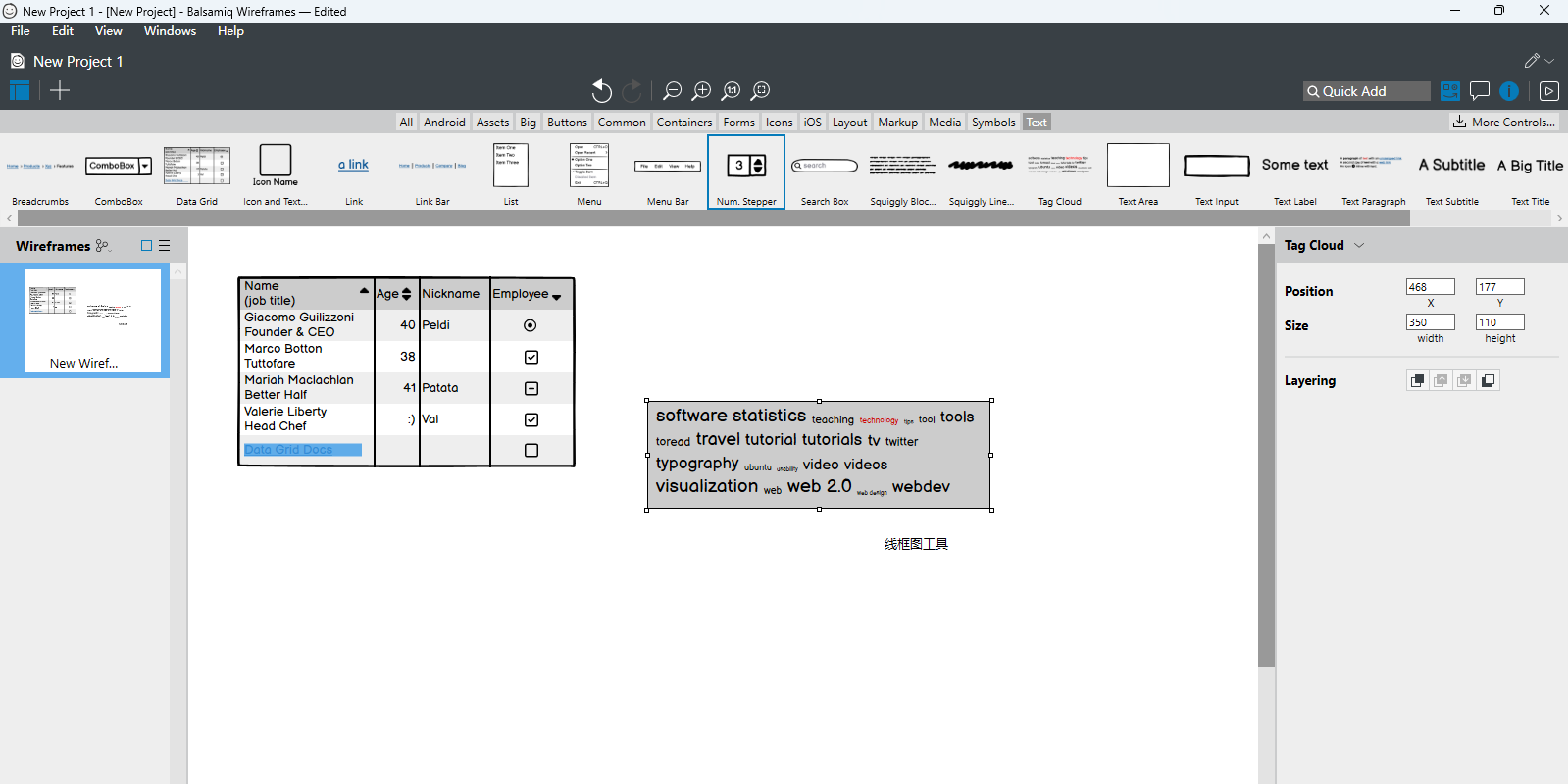
Task: Click the Position X value field
Action: [1430, 287]
